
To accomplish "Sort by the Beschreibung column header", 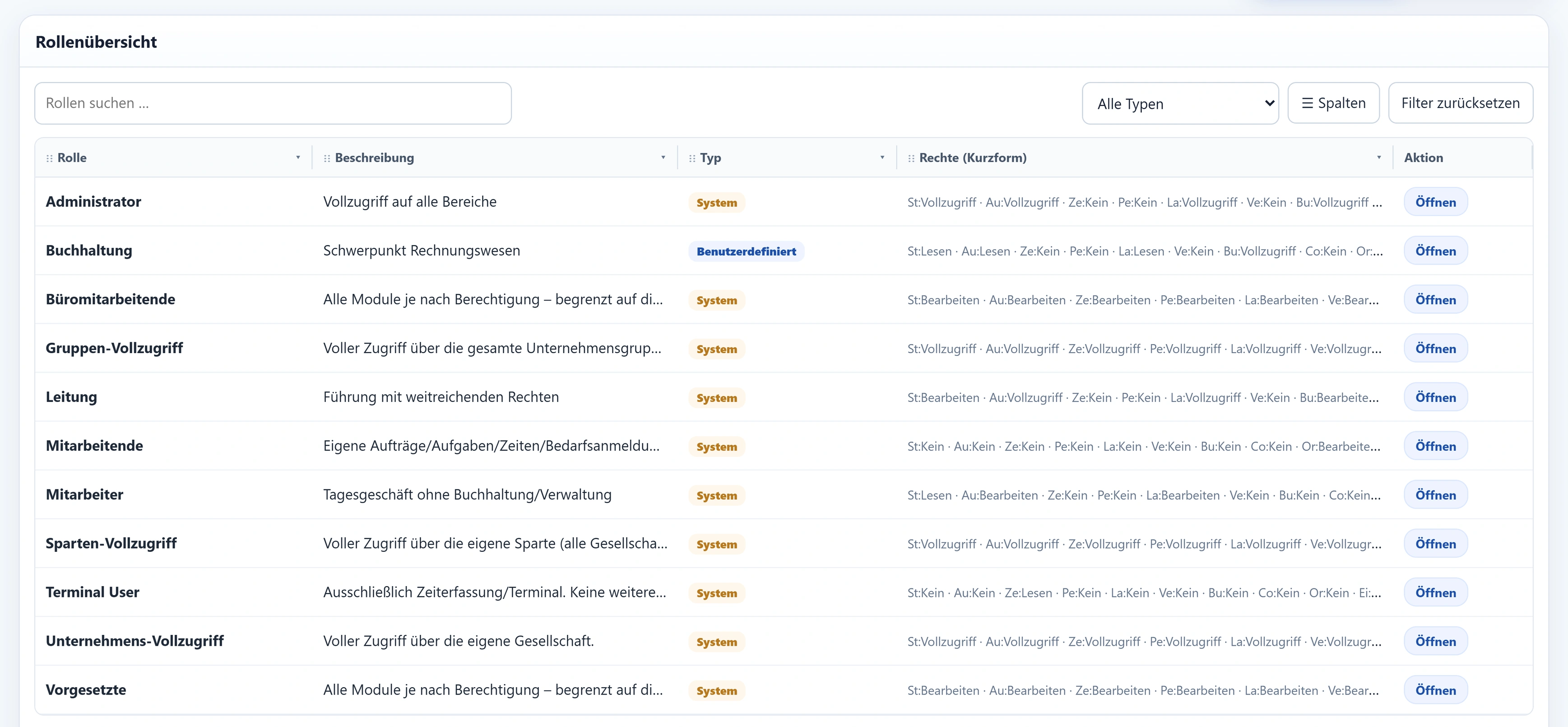I will (x=374, y=158).
